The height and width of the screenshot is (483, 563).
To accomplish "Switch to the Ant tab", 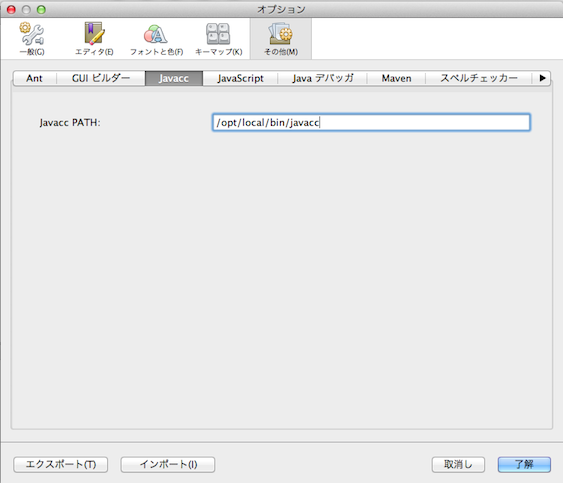I will pos(34,78).
